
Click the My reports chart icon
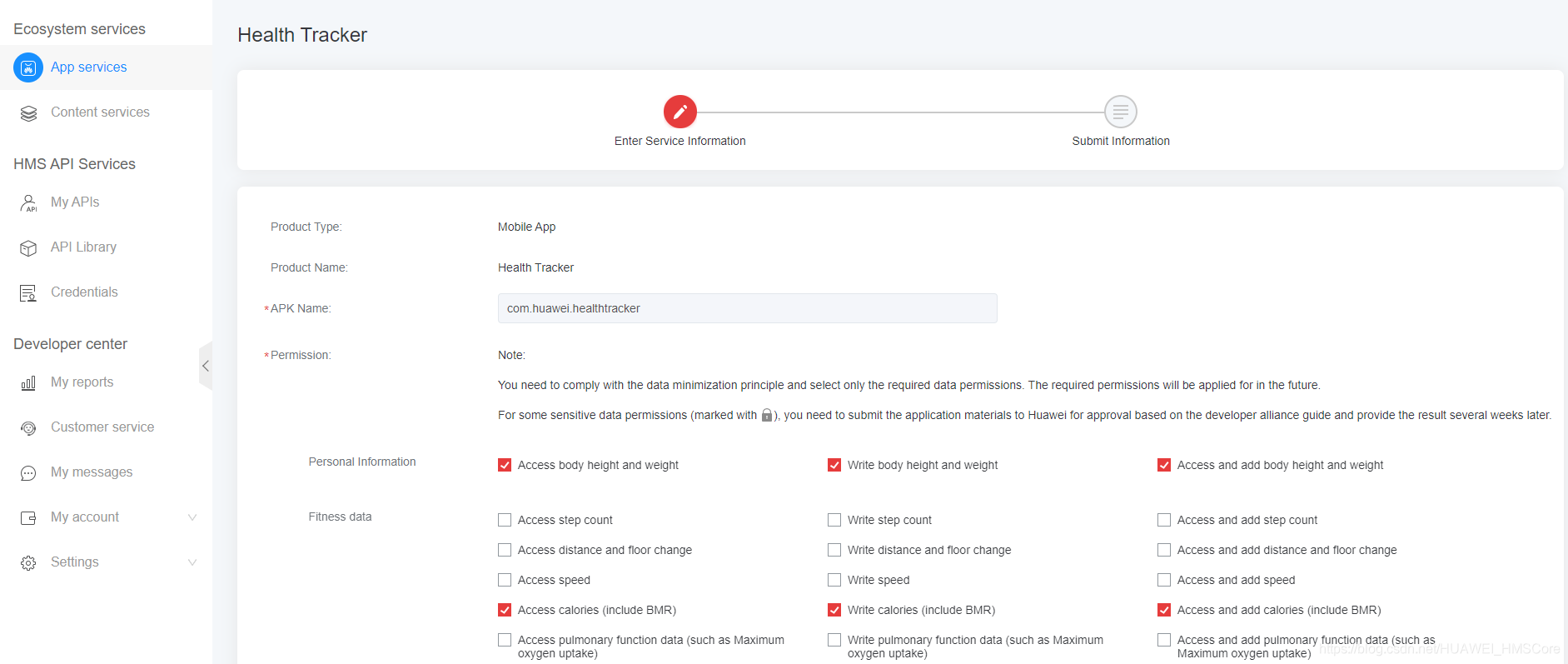[28, 383]
